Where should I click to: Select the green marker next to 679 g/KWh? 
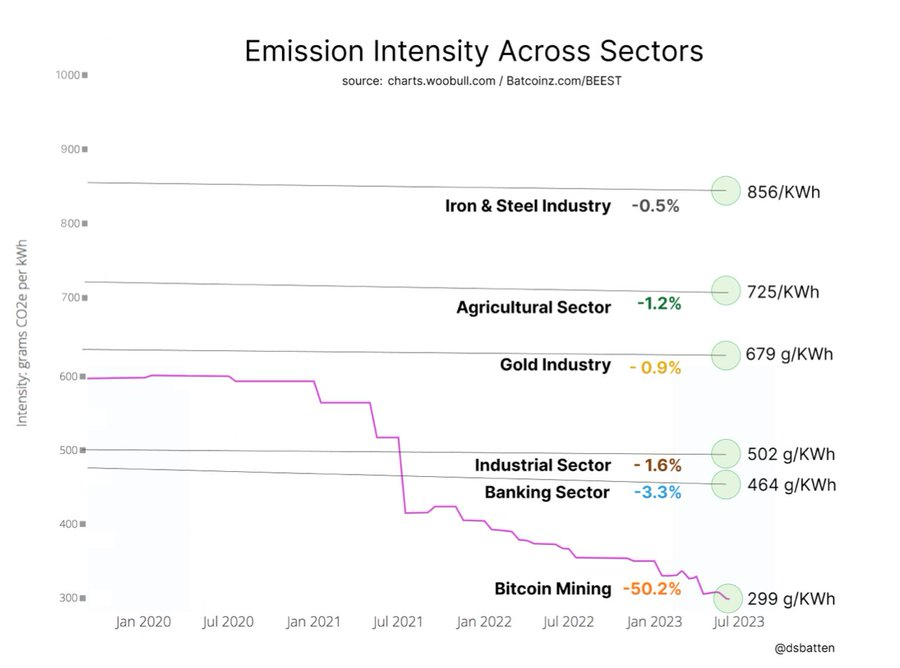pyautogui.click(x=725, y=354)
